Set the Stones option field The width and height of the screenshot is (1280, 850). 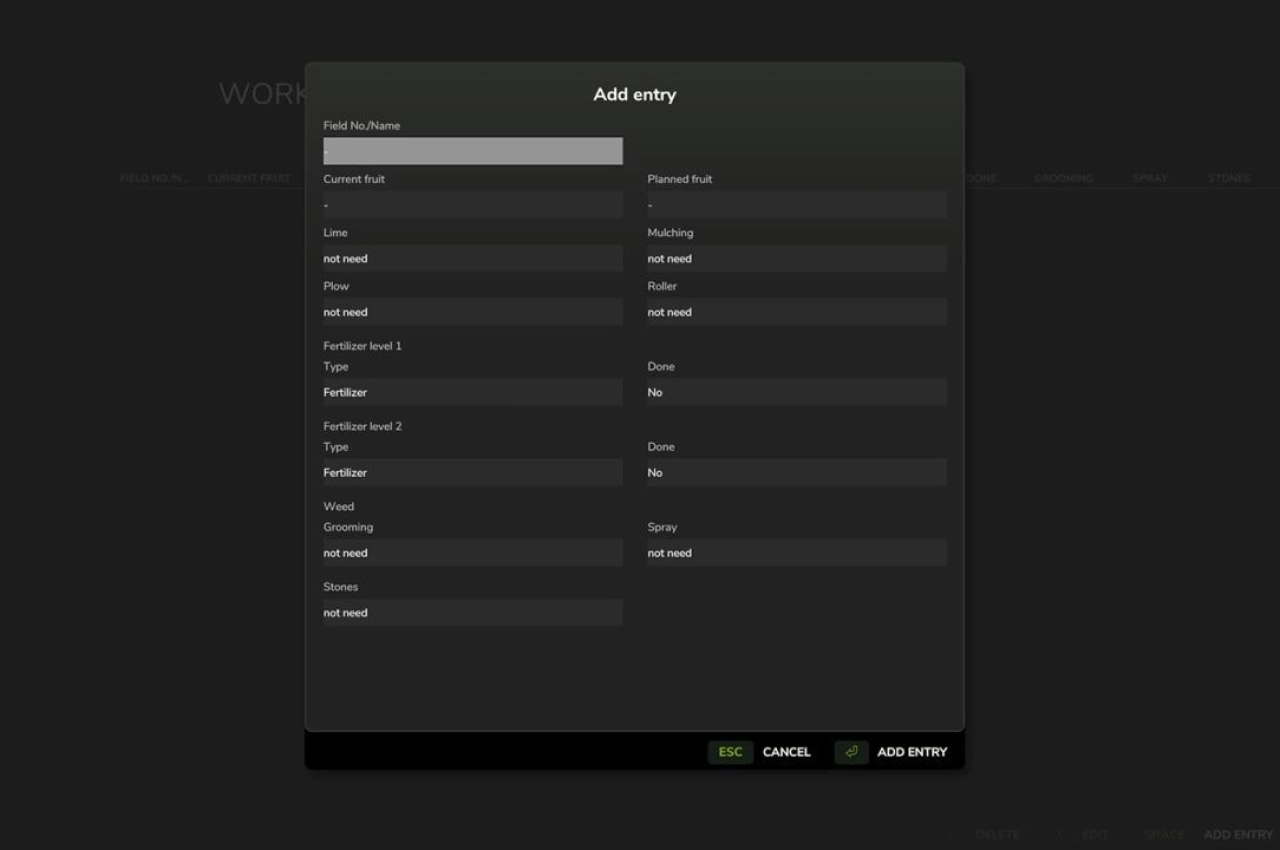(472, 613)
